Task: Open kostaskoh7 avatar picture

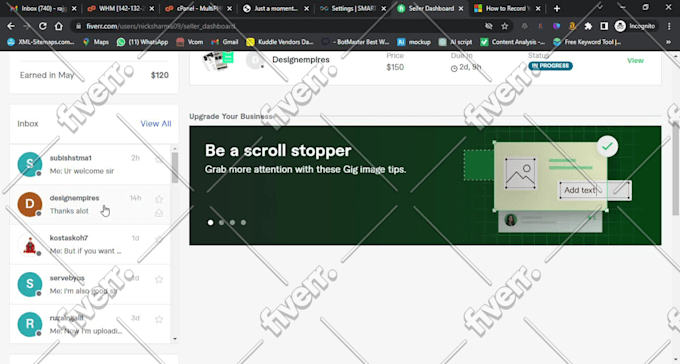Action: click(29, 245)
